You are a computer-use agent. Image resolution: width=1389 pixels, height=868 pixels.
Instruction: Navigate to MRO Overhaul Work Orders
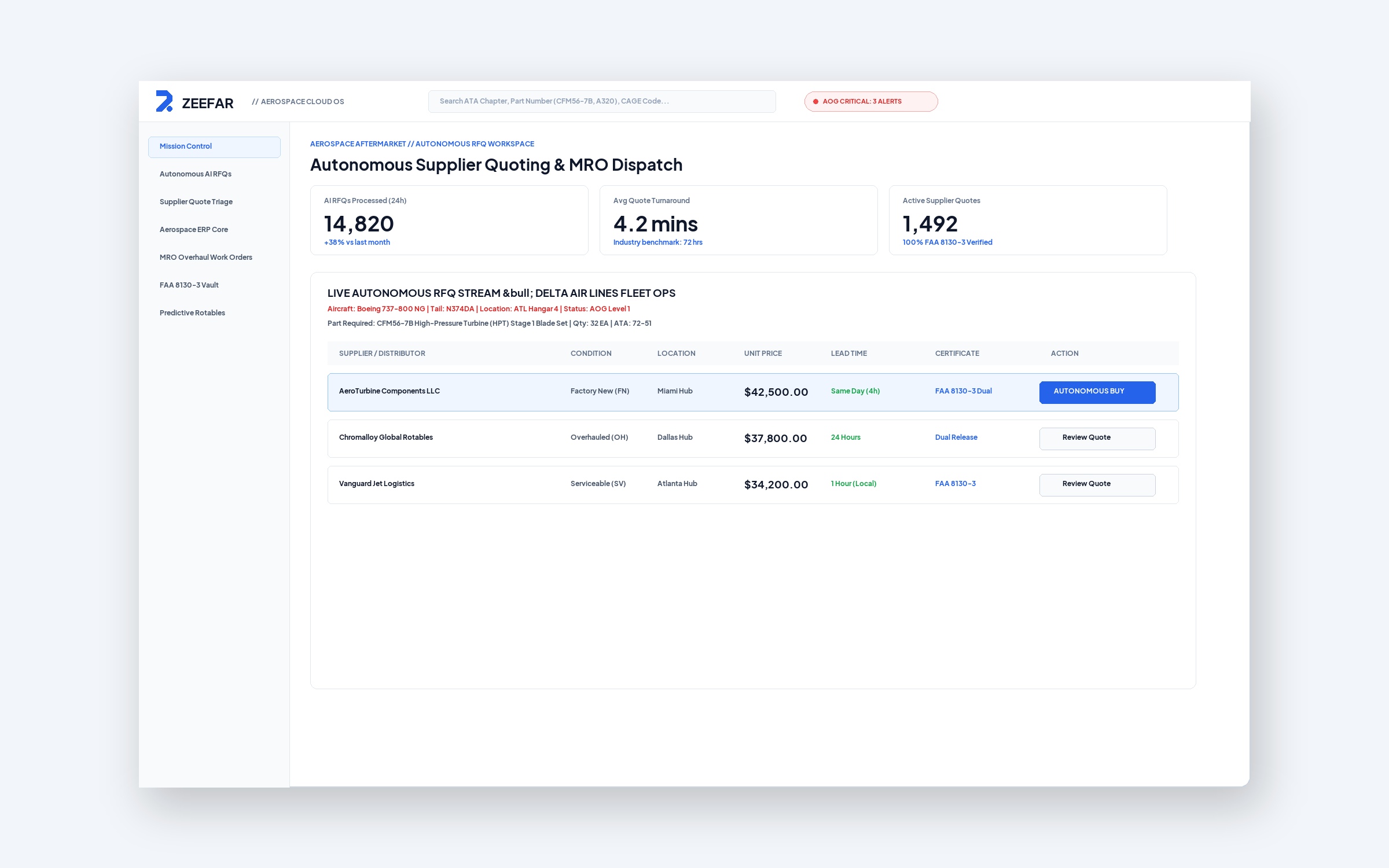coord(206,258)
